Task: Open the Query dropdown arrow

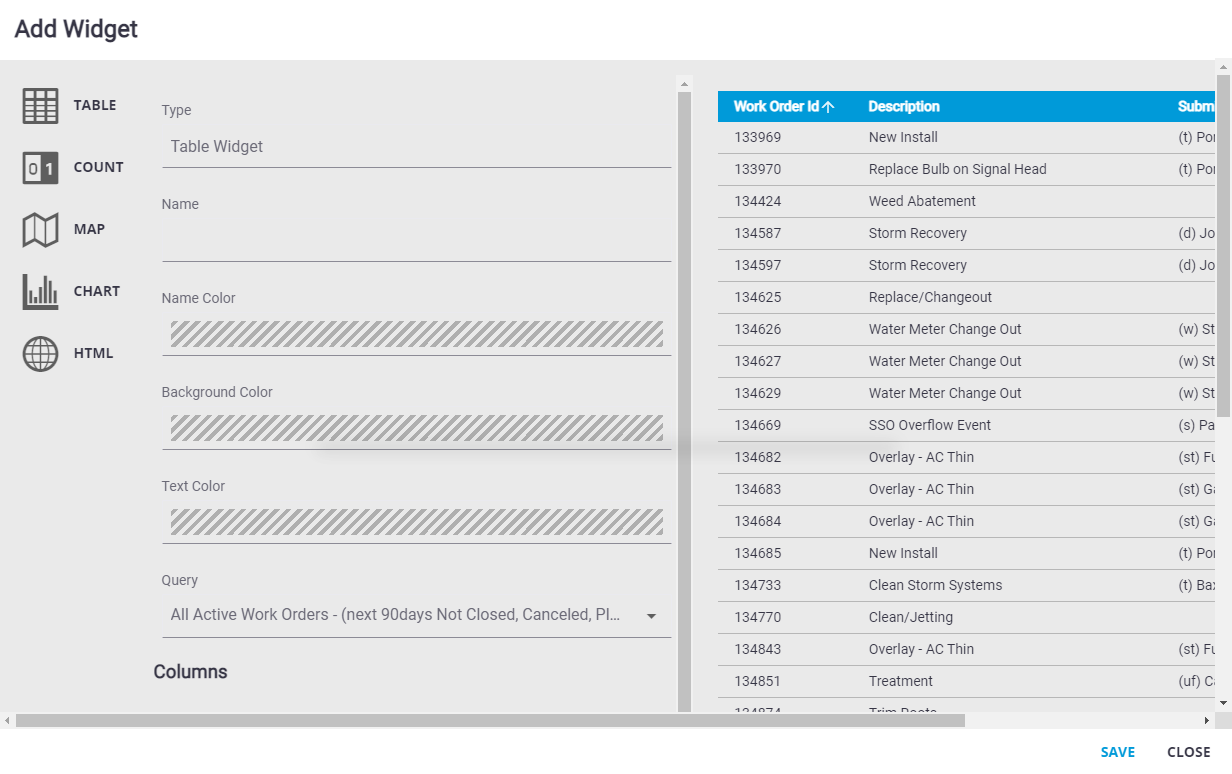Action: click(651, 616)
